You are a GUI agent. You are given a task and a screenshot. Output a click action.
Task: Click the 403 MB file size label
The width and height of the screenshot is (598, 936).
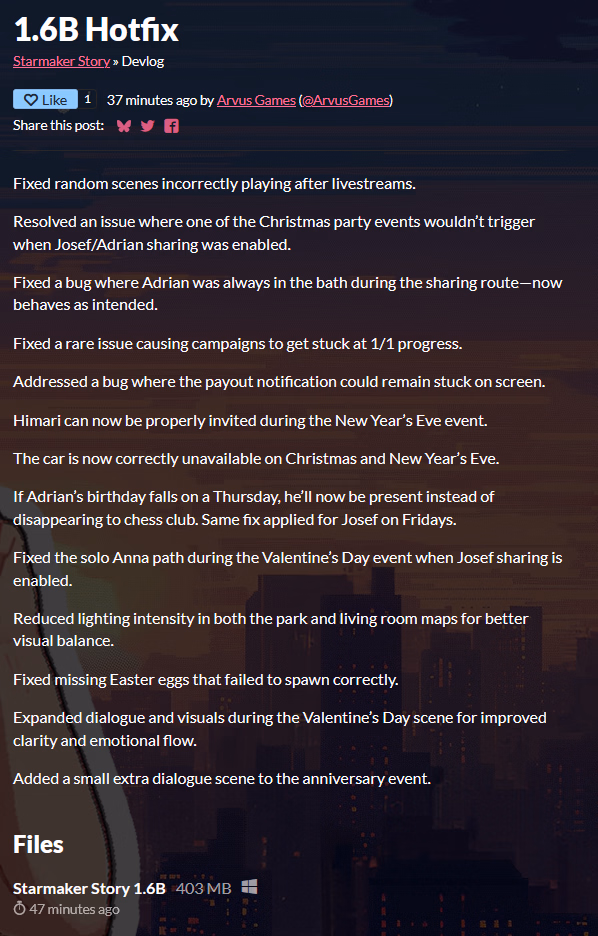click(x=204, y=888)
